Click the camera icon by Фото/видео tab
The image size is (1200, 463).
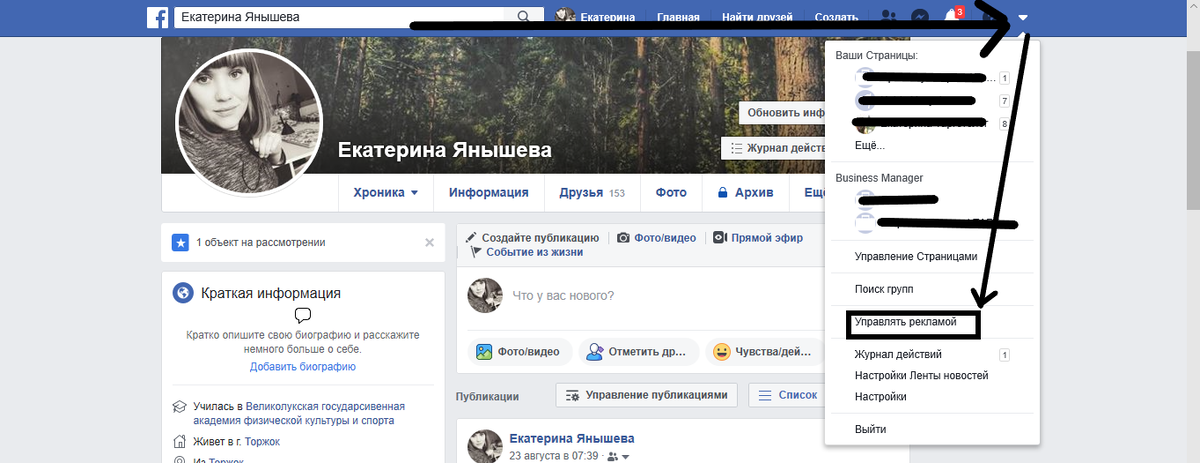(623, 238)
